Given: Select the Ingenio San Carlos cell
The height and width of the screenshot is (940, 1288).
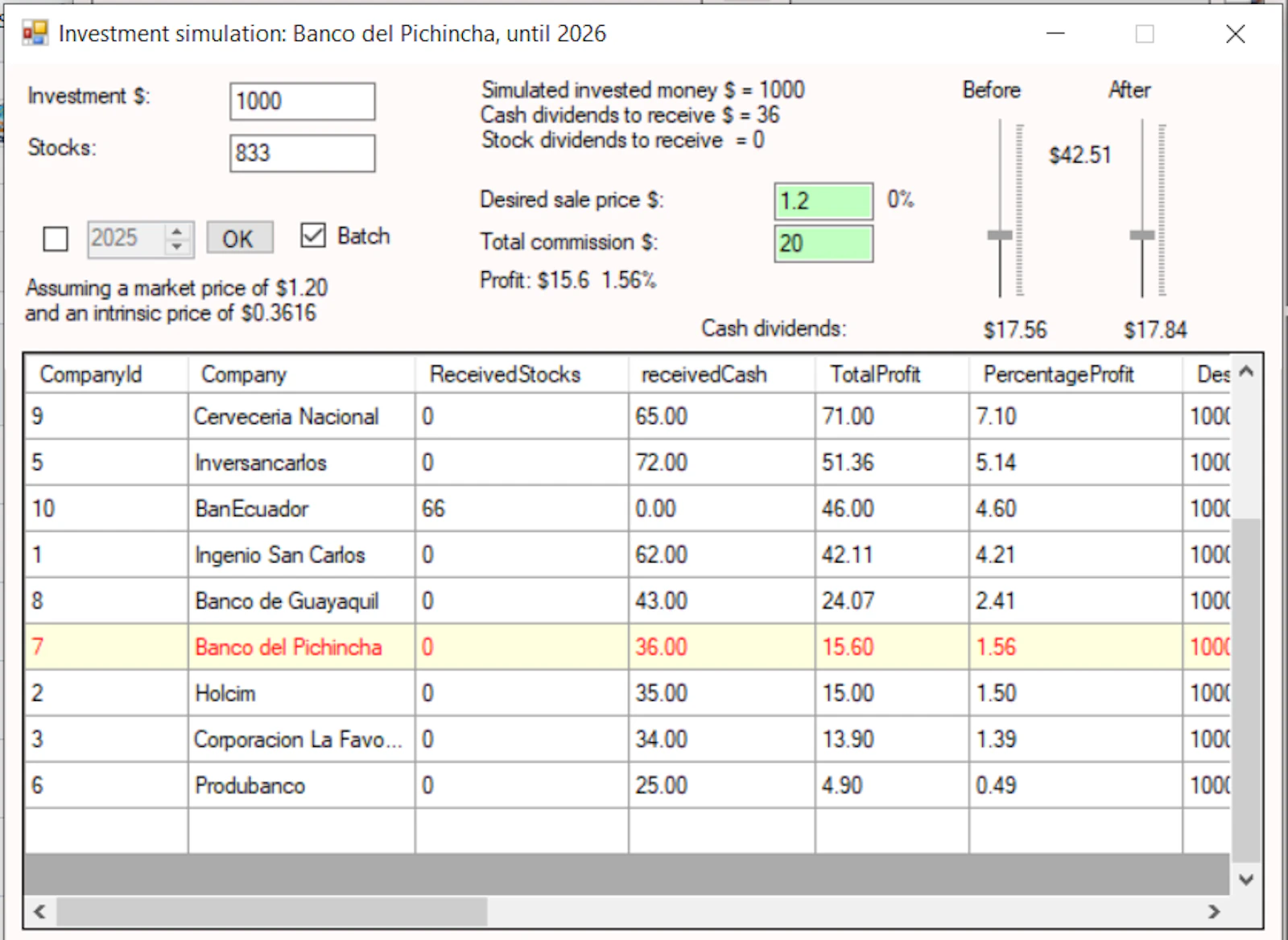Looking at the screenshot, I should point(301,555).
